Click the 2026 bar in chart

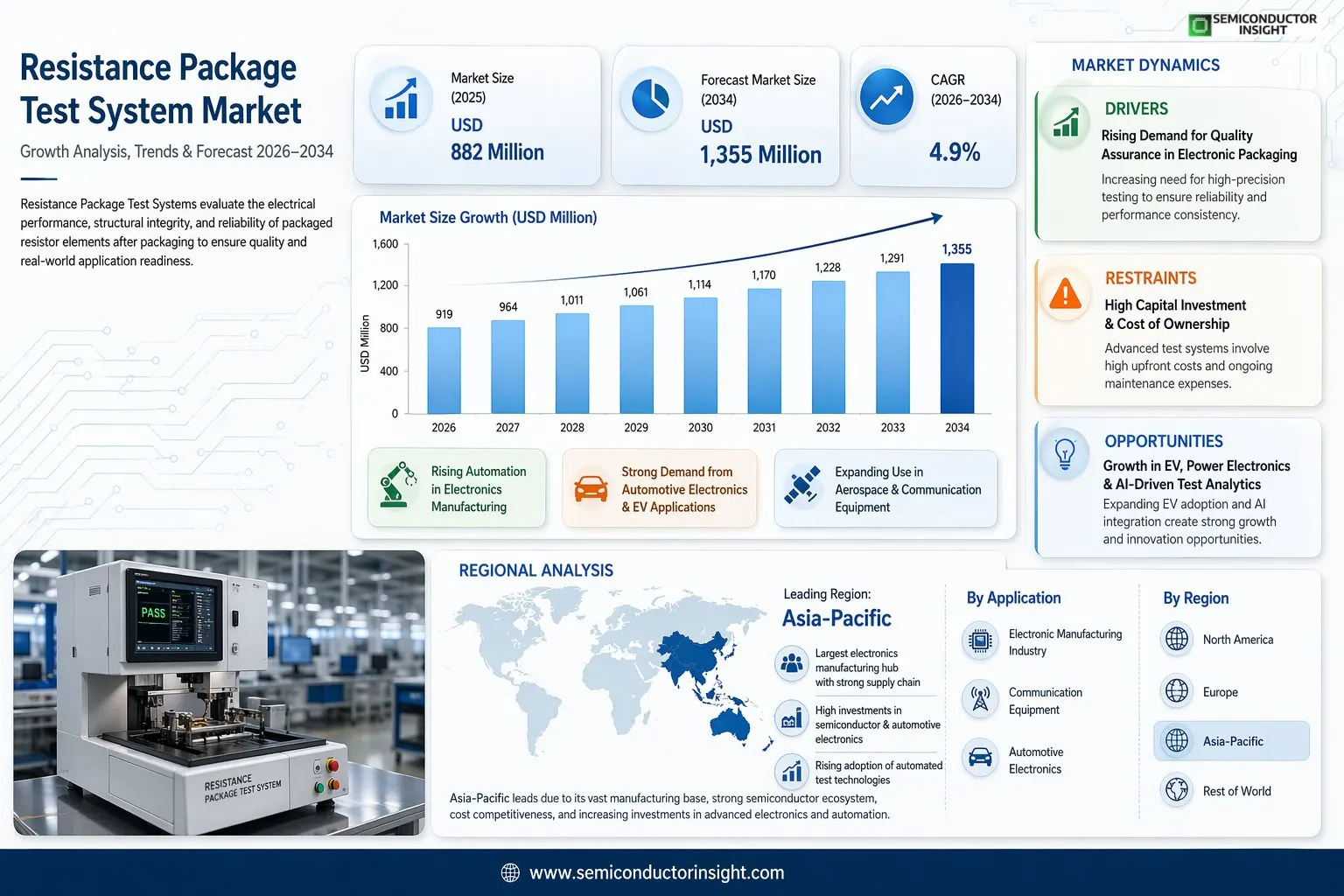pos(444,370)
